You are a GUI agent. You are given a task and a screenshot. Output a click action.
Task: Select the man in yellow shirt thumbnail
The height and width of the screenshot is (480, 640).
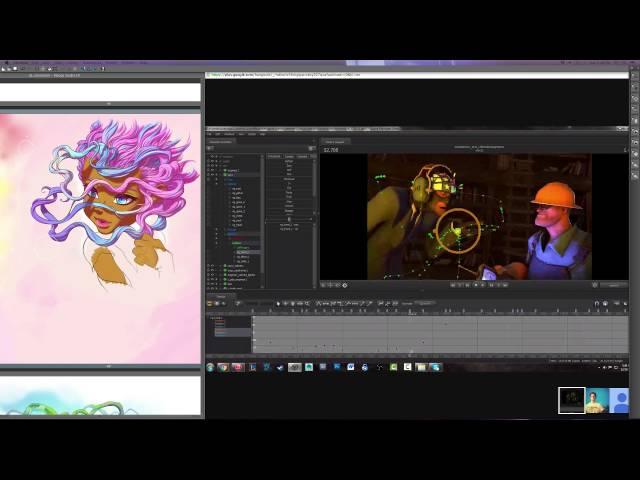pos(597,400)
